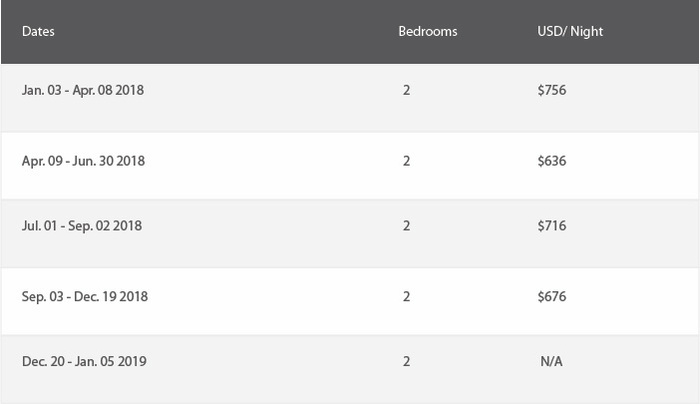Click the $636 nightly rate
Viewport: 700px width, 404px height.
point(552,161)
